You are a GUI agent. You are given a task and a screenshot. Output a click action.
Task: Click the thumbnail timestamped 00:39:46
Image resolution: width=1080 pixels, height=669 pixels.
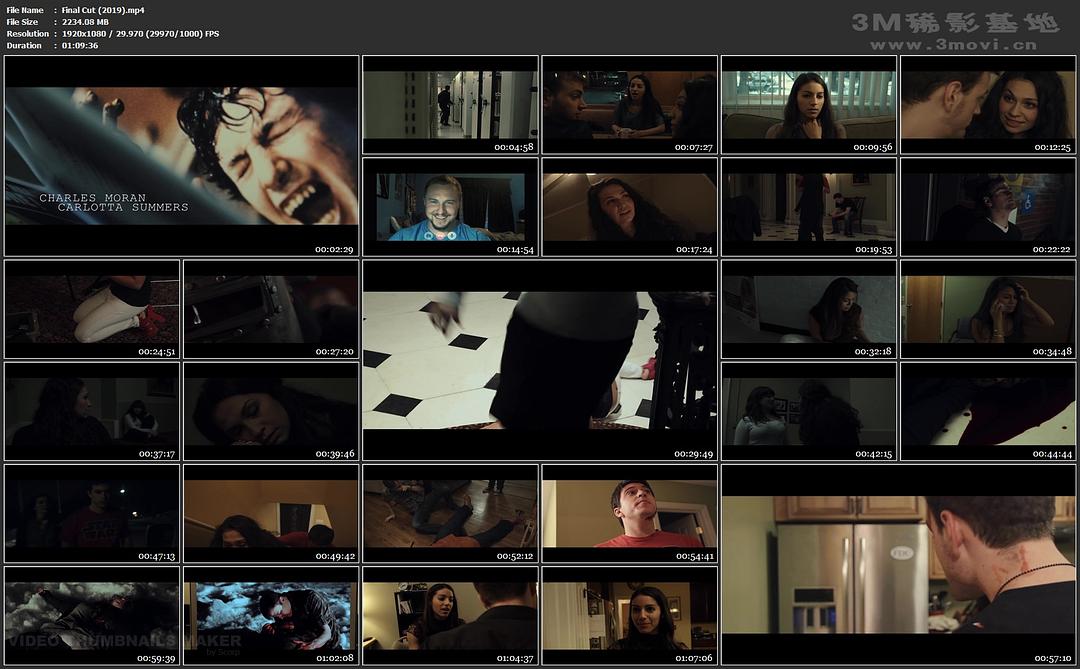pyautogui.click(x=271, y=411)
